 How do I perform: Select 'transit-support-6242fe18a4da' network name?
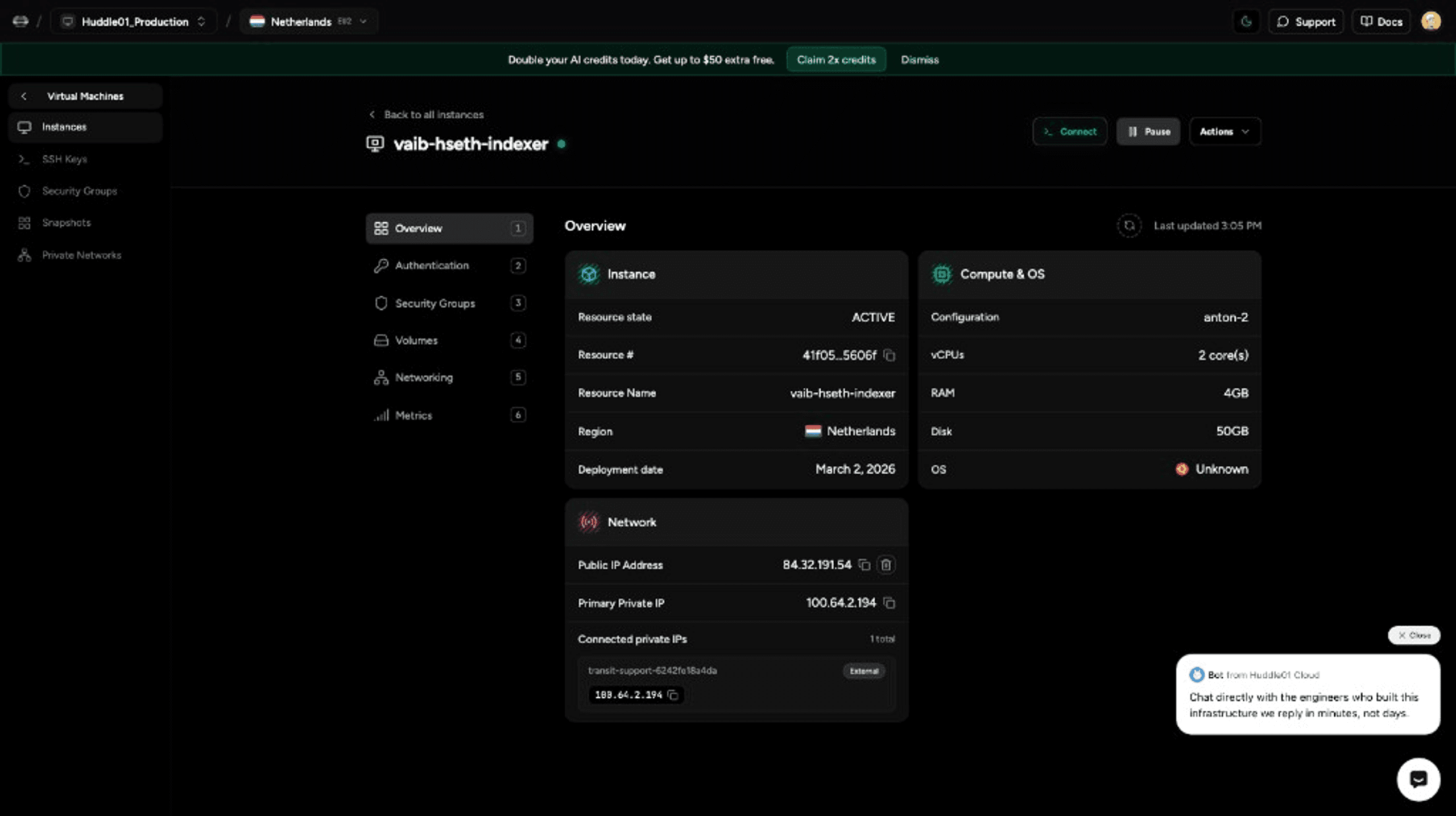pos(652,670)
